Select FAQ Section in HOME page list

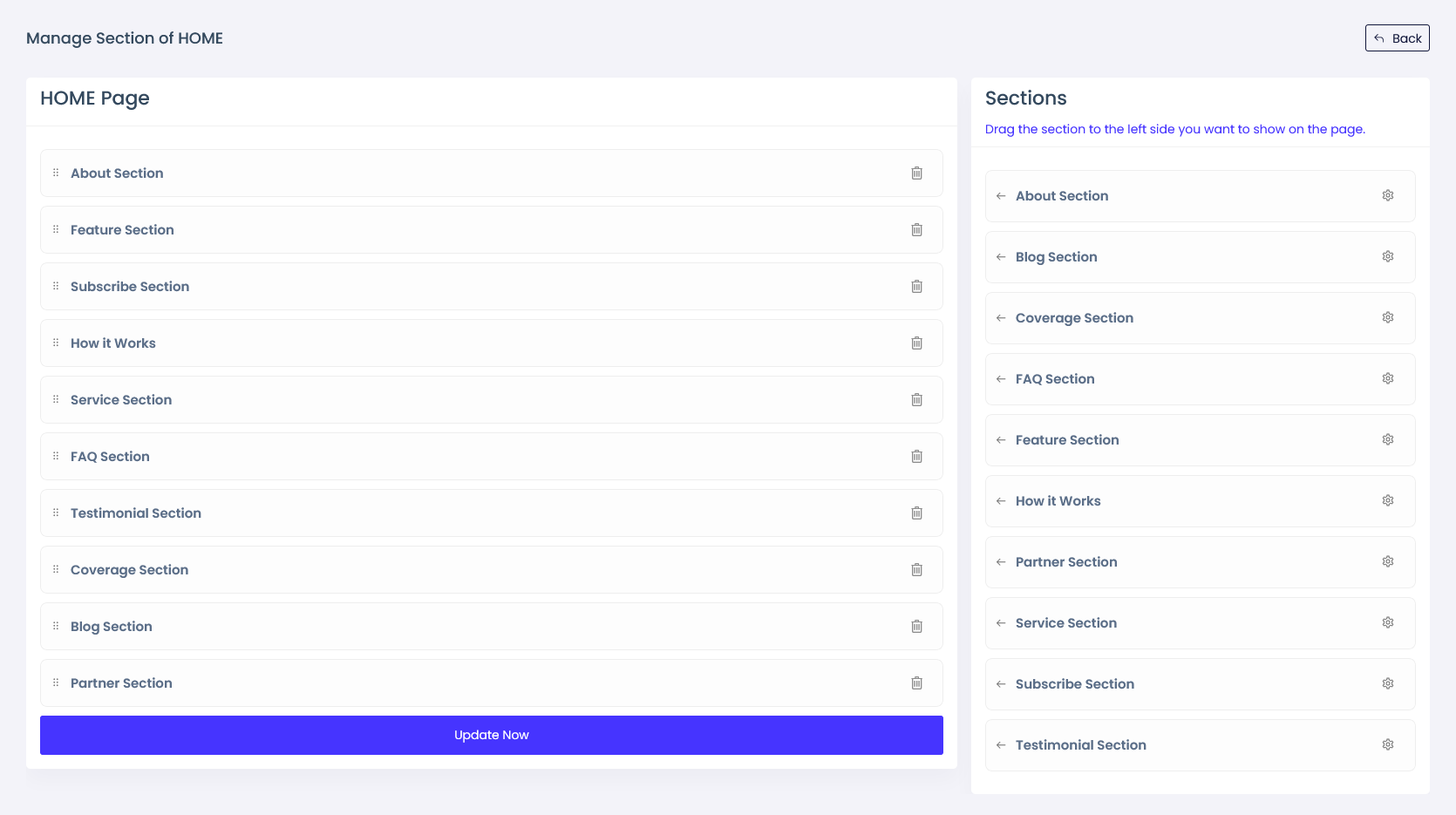(110, 457)
